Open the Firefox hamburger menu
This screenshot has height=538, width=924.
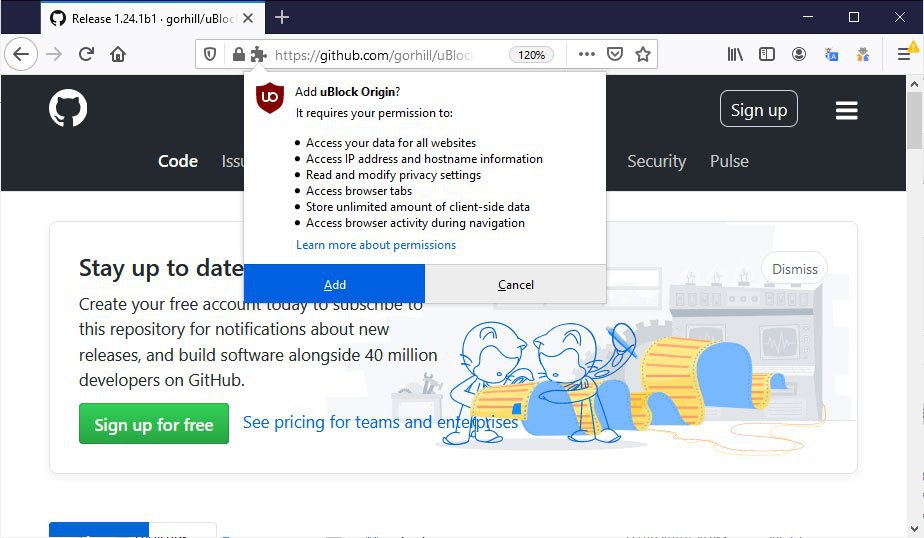tap(904, 54)
